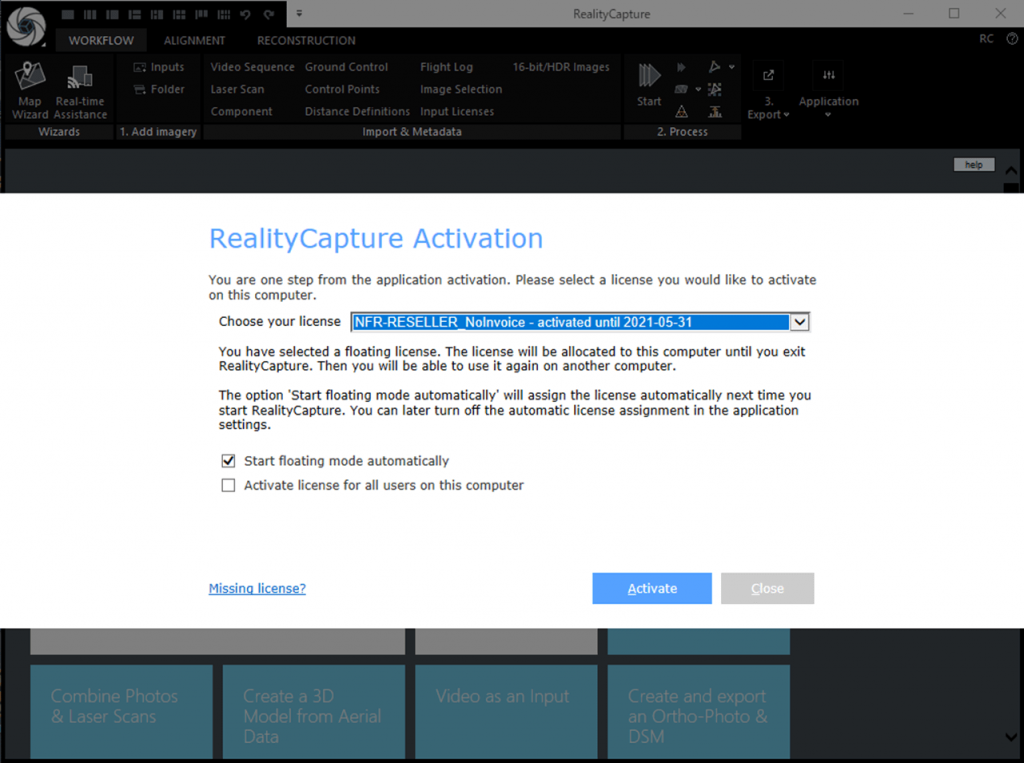This screenshot has width=1024, height=763.
Task: Enable Activate license for all users
Action: click(x=228, y=485)
